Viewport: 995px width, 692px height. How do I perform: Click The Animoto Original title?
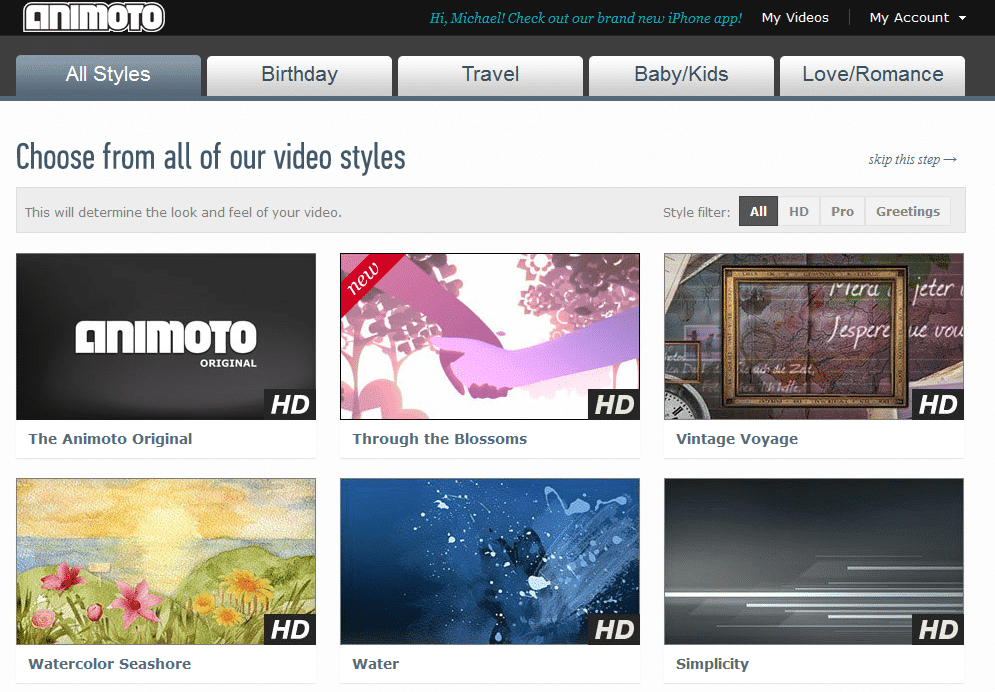(x=110, y=439)
